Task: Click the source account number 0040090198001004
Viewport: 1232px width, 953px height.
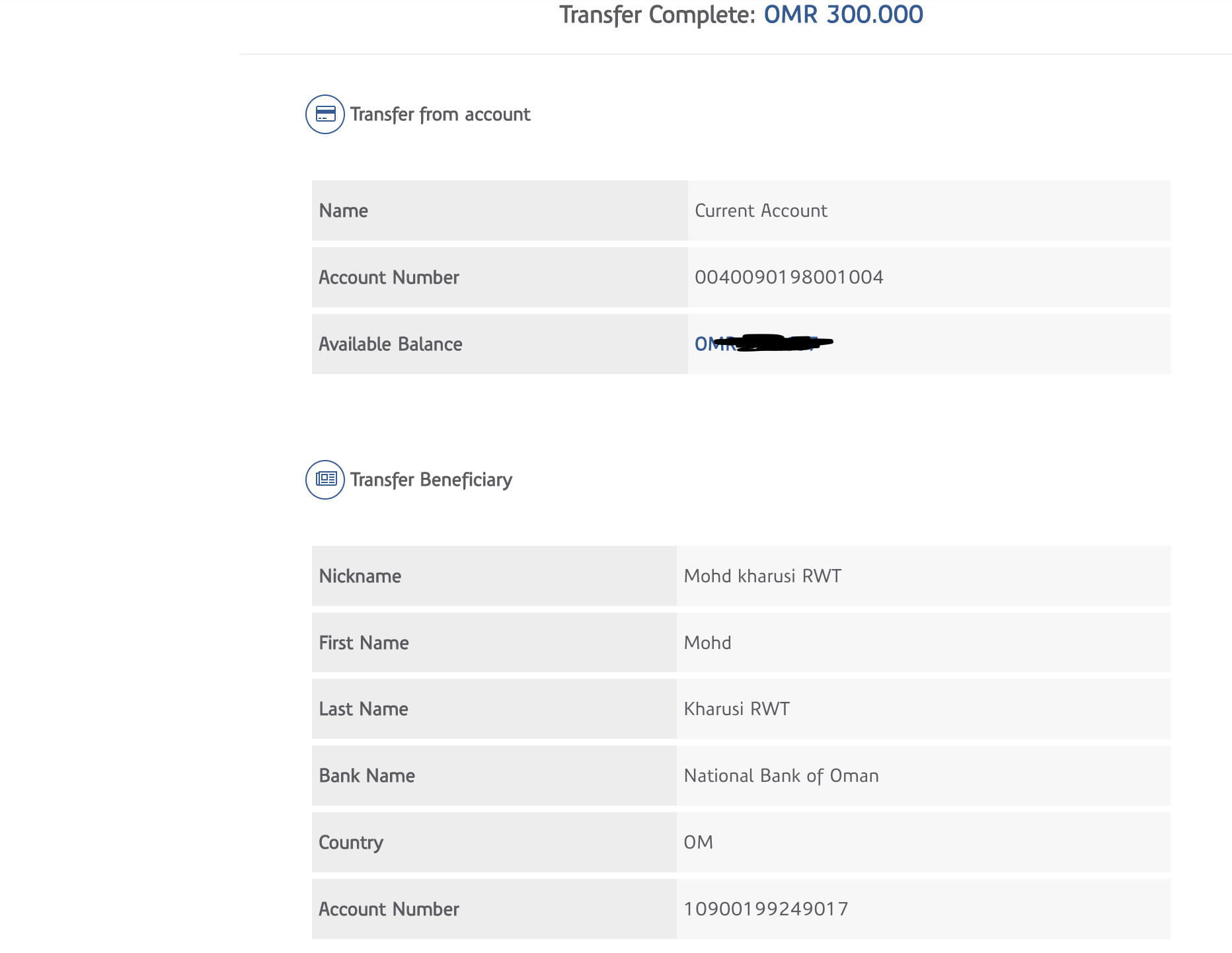Action: pos(789,277)
